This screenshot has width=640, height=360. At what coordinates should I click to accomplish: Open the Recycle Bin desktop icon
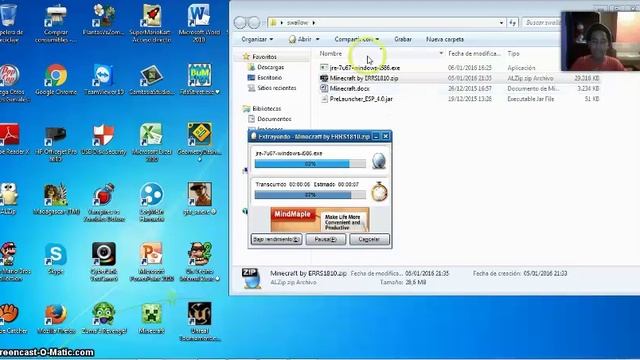click(x=10, y=22)
